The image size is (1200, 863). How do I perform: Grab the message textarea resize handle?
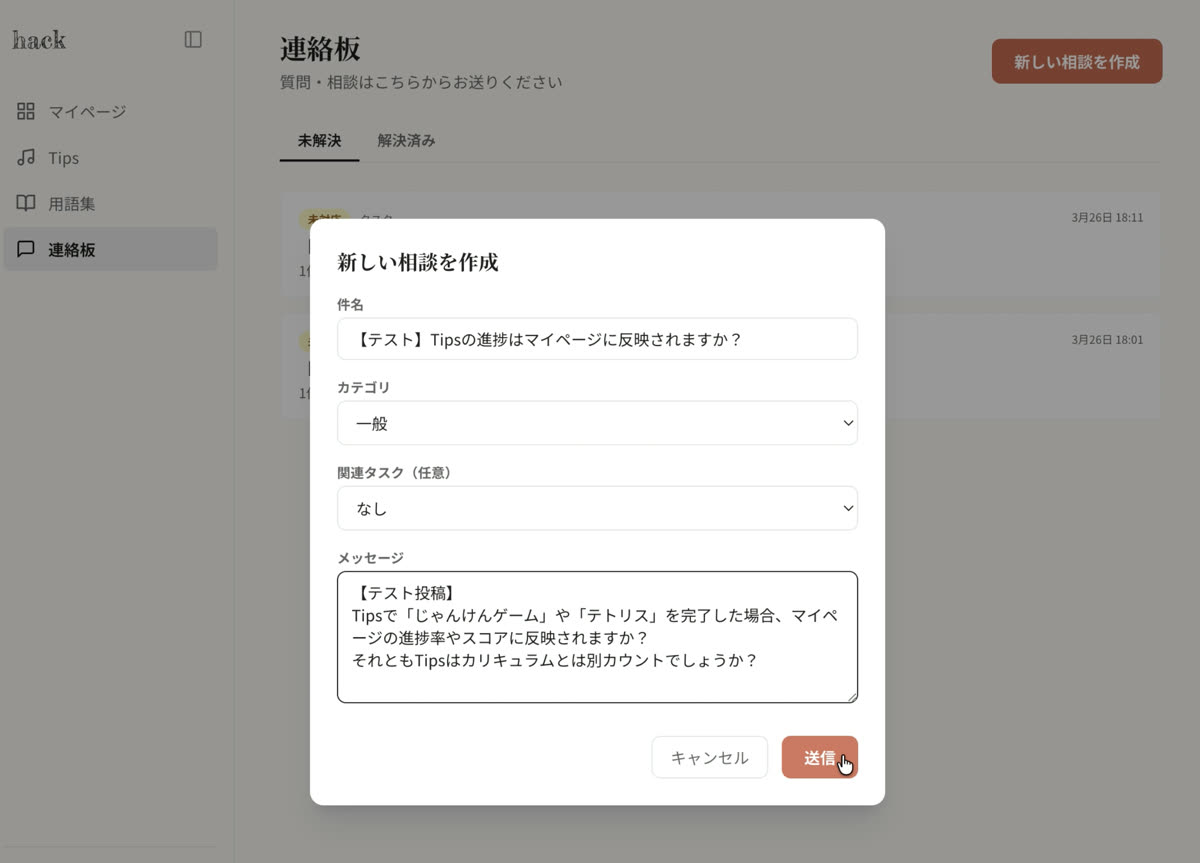(x=850, y=695)
